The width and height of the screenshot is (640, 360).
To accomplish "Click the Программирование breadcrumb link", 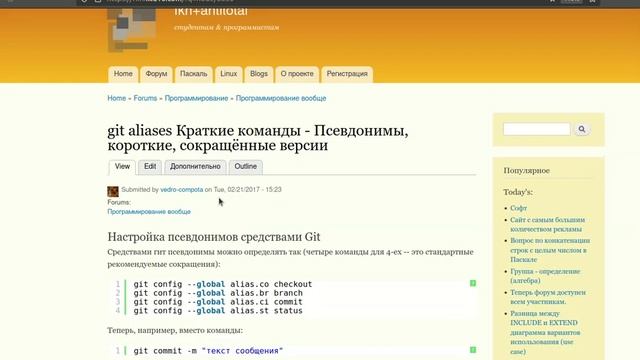I will tap(196, 98).
